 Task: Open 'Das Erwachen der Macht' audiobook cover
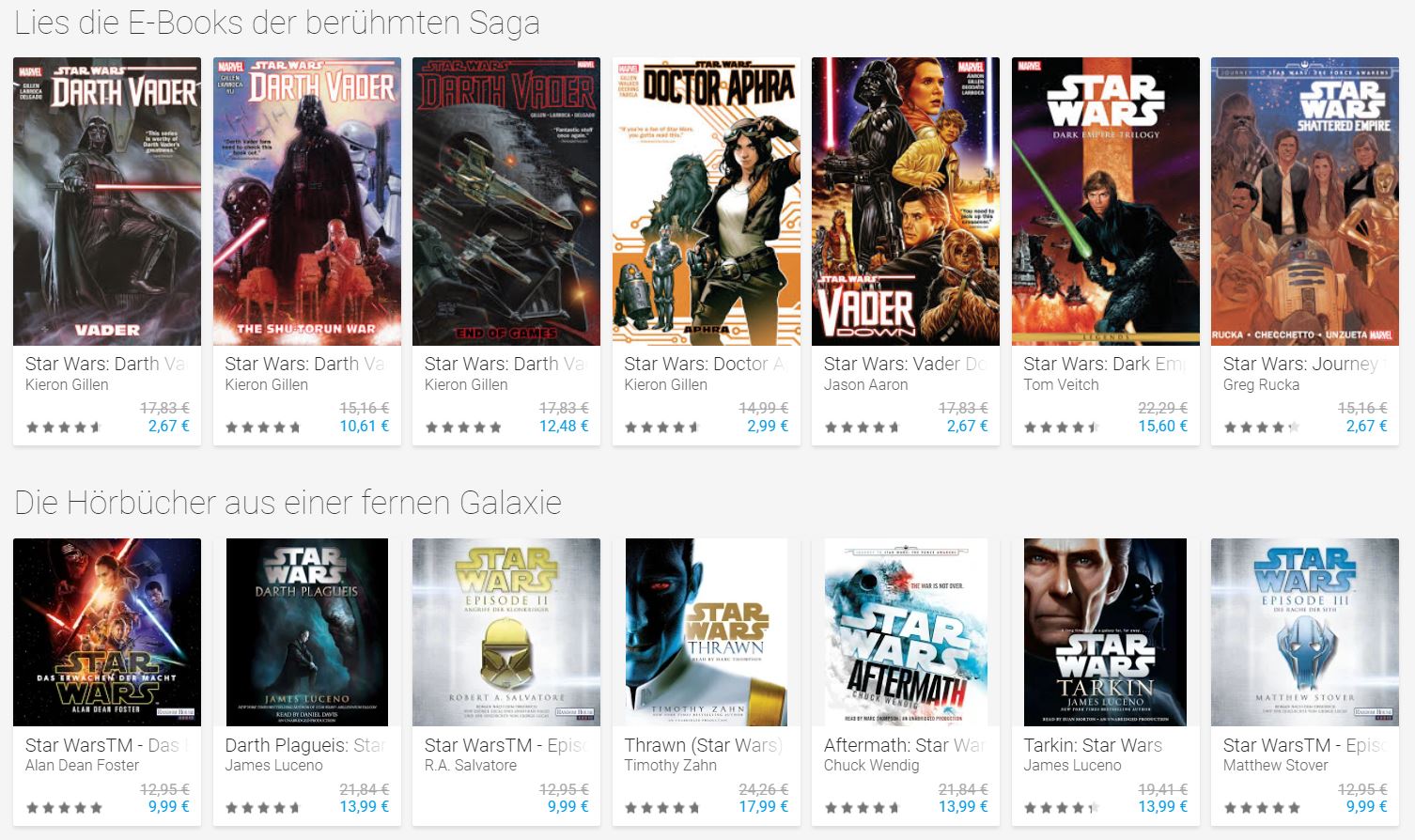[x=107, y=632]
